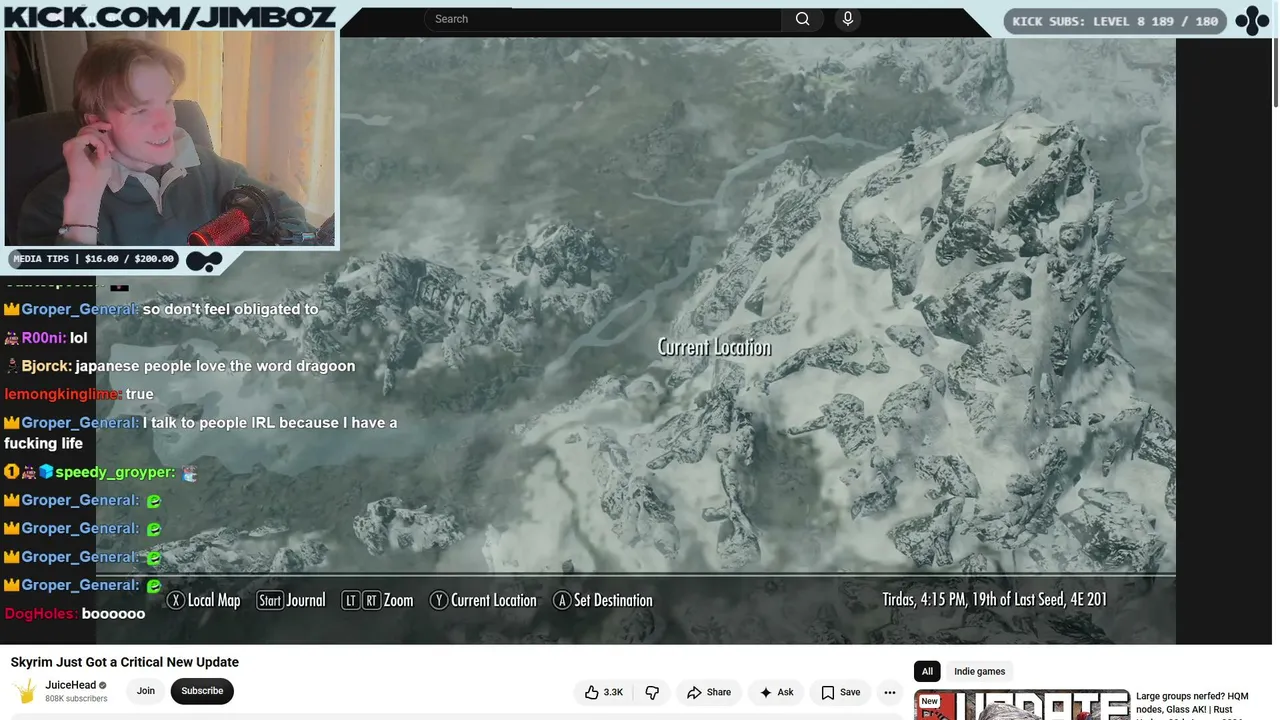
Task: Click the 'Zoom' label in the game bar
Action: (x=398, y=600)
